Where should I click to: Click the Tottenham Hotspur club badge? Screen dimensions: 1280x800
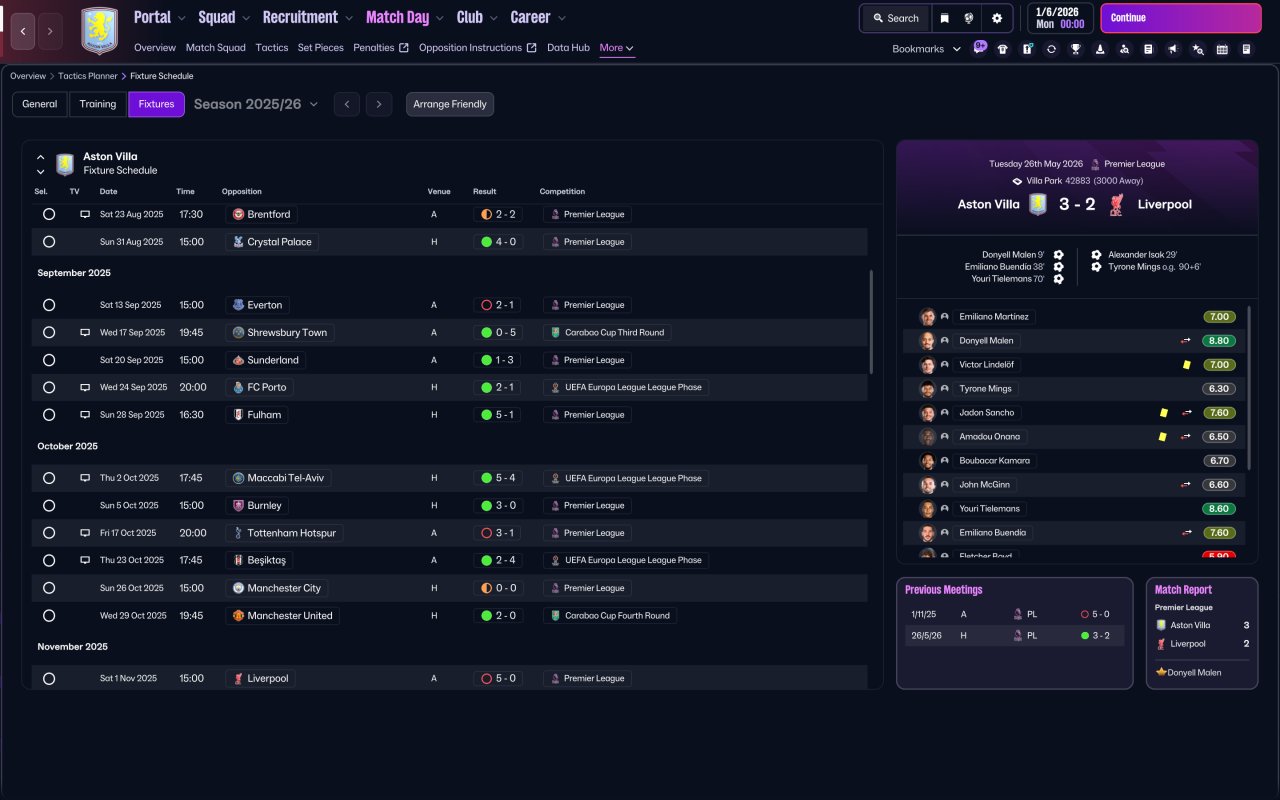point(239,533)
